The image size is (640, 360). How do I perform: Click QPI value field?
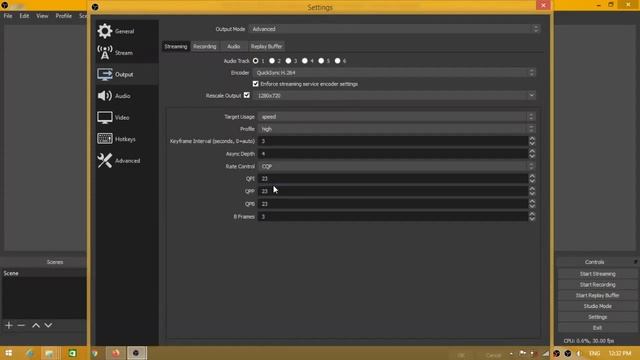(393, 179)
